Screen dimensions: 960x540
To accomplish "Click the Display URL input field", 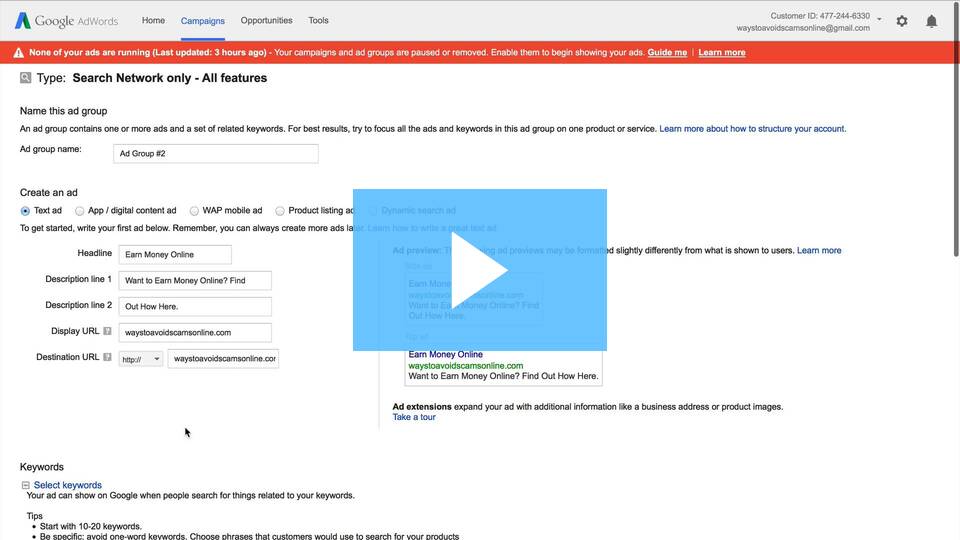I will (x=195, y=332).
